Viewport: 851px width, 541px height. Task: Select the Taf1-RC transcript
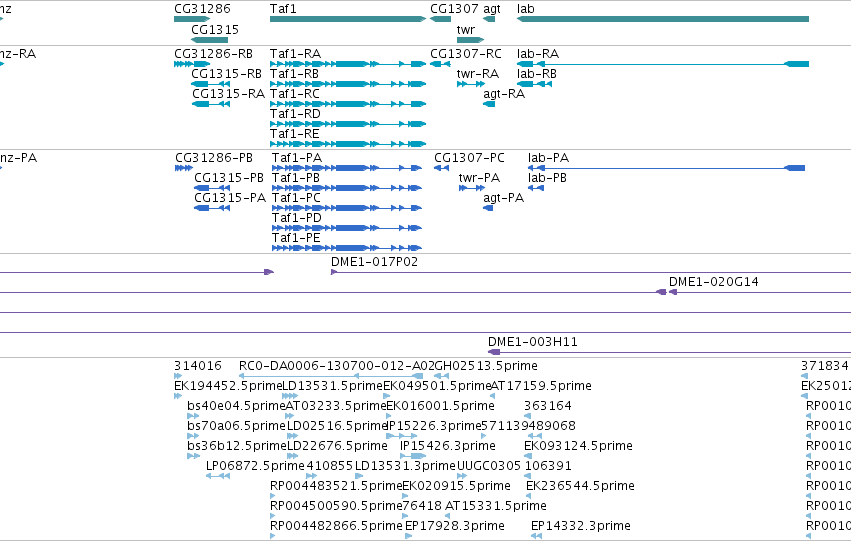(x=348, y=104)
